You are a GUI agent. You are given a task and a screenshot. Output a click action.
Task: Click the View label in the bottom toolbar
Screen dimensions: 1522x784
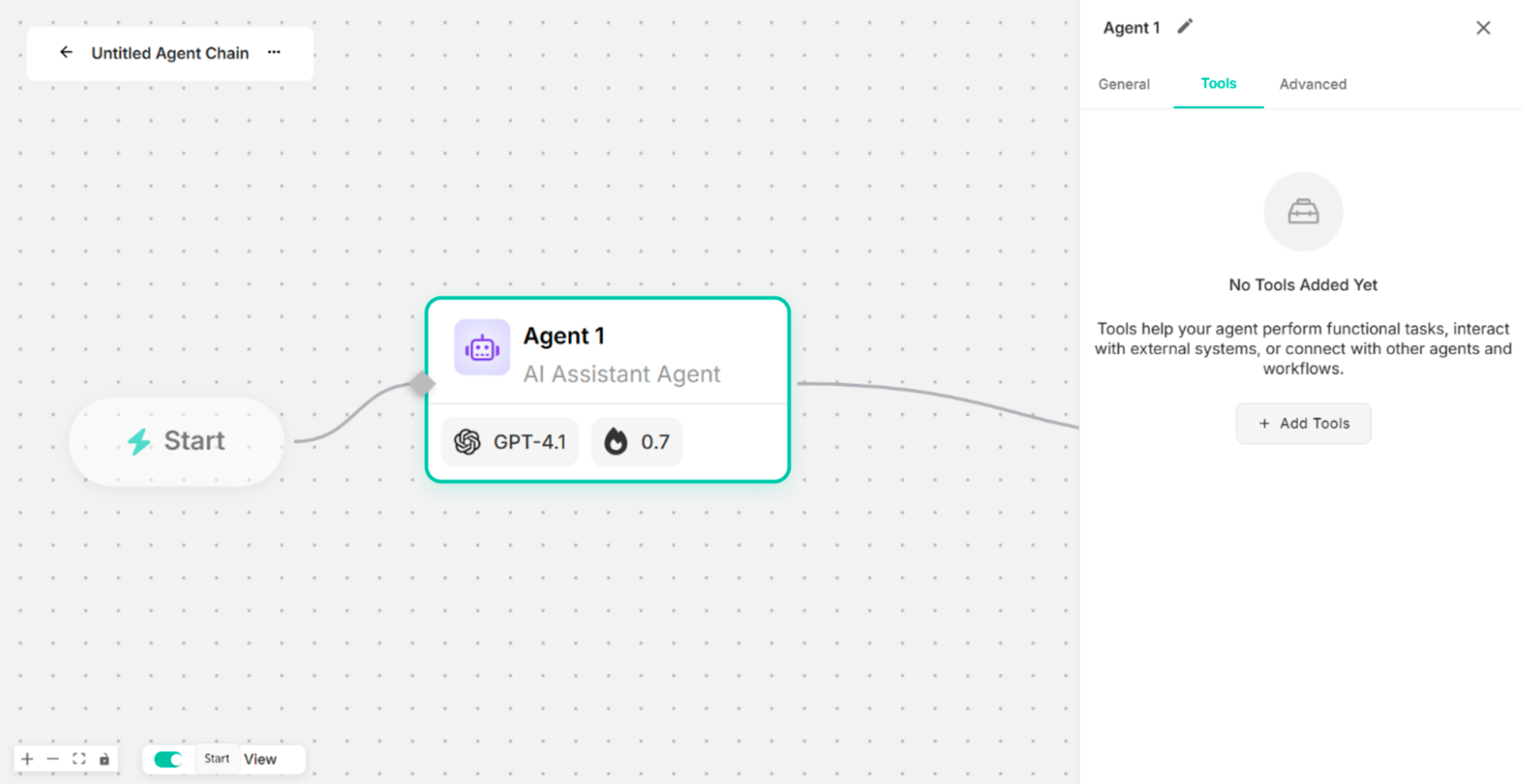[x=260, y=759]
